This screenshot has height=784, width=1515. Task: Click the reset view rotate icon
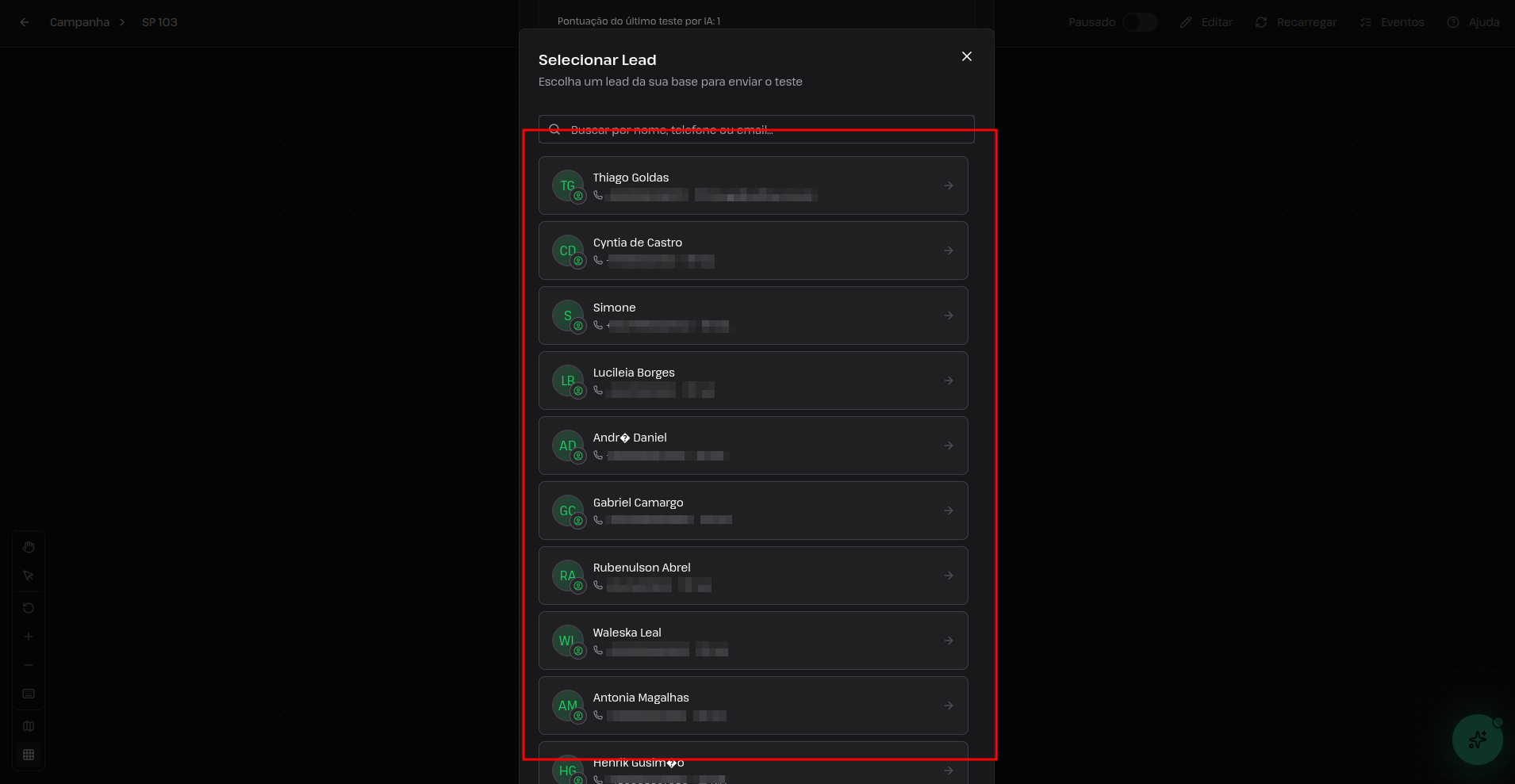point(29,608)
